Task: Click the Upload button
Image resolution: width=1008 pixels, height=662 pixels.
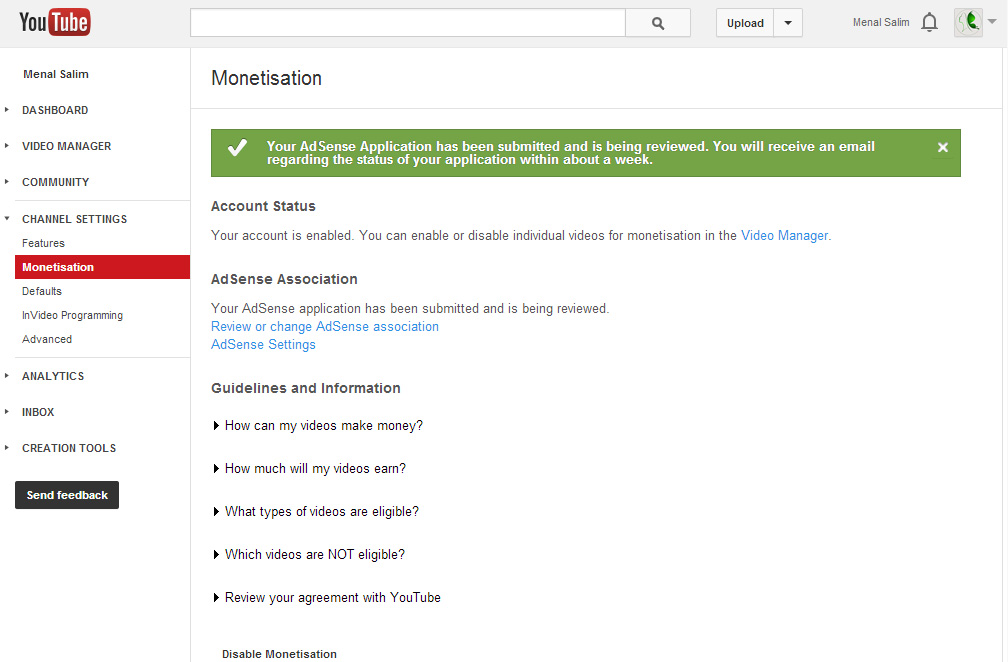Action: [x=745, y=23]
